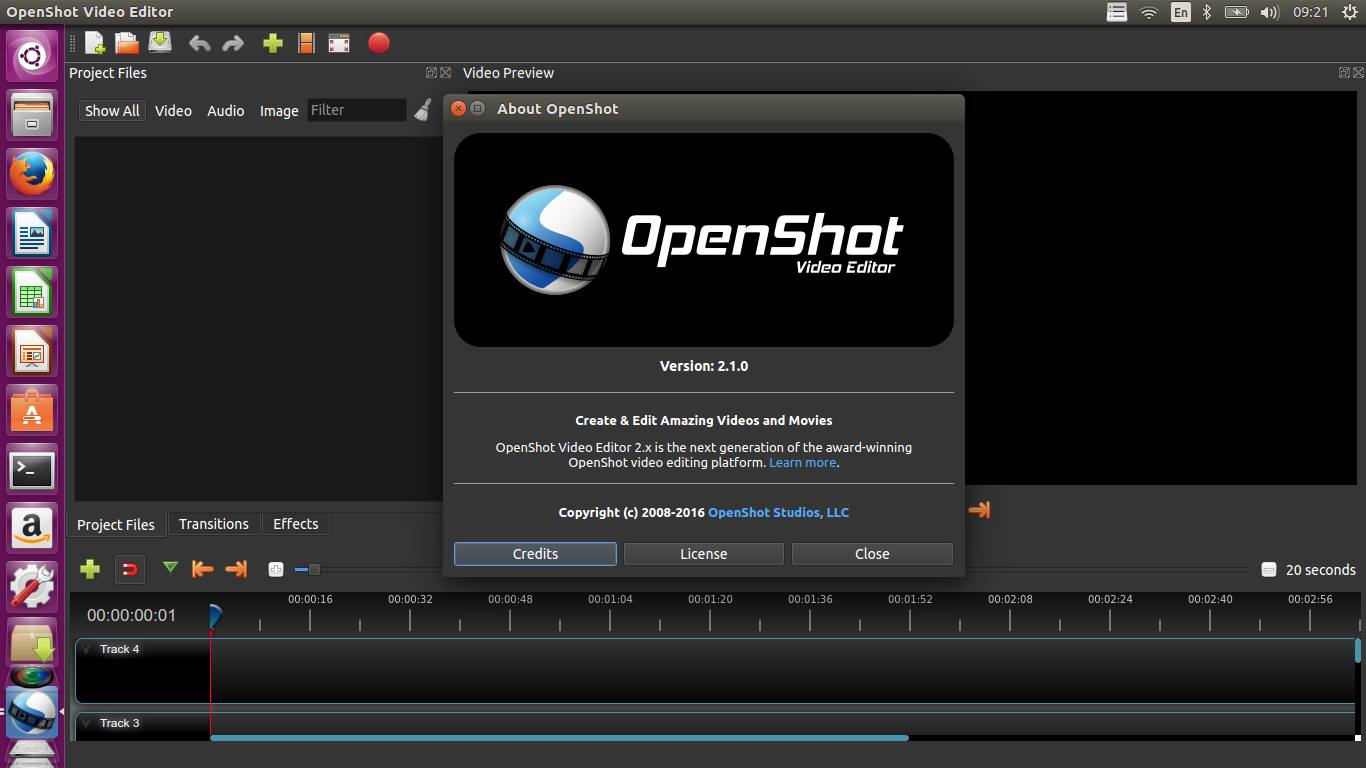This screenshot has height=768, width=1366.
Task: Click the blue playhead marker on the ruler
Action: tap(214, 616)
